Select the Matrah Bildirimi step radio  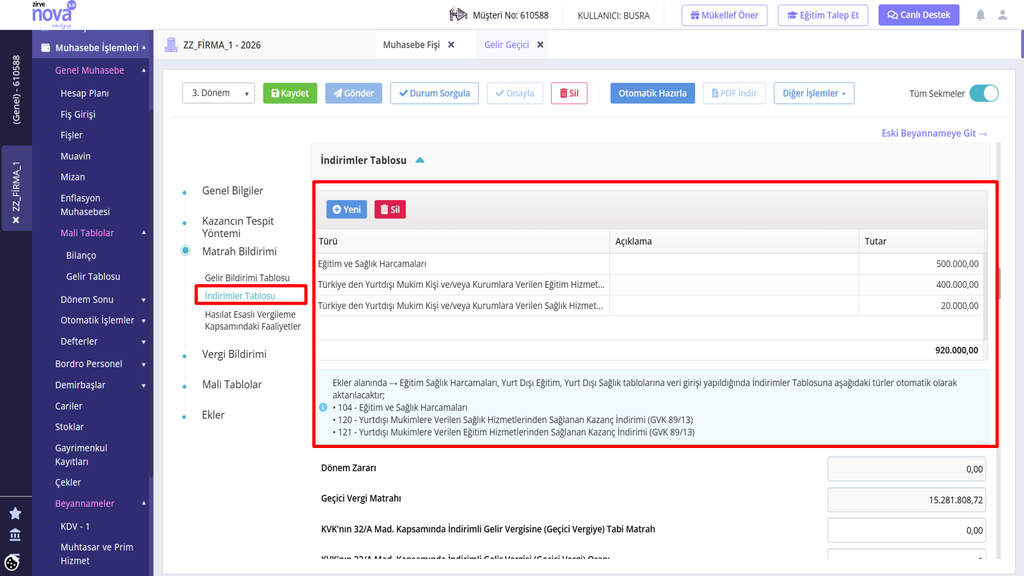pos(185,251)
